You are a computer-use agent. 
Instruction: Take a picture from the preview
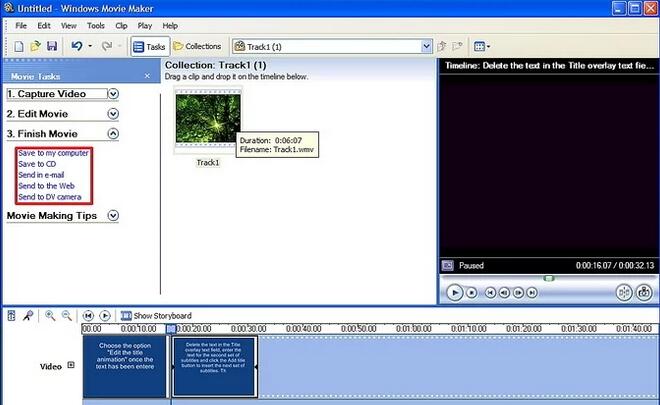pyautogui.click(x=644, y=292)
